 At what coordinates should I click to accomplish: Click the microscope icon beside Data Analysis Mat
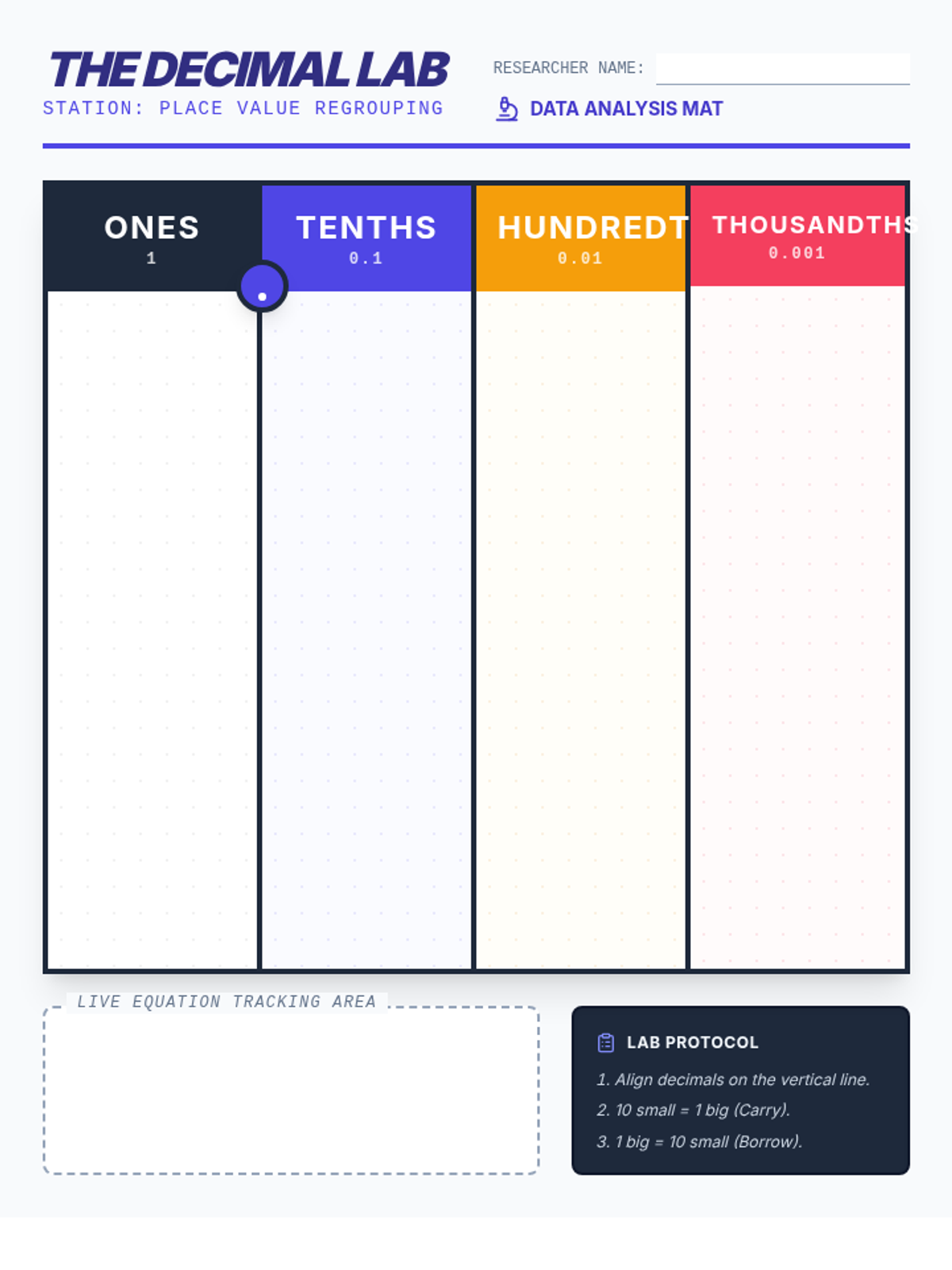tap(507, 109)
